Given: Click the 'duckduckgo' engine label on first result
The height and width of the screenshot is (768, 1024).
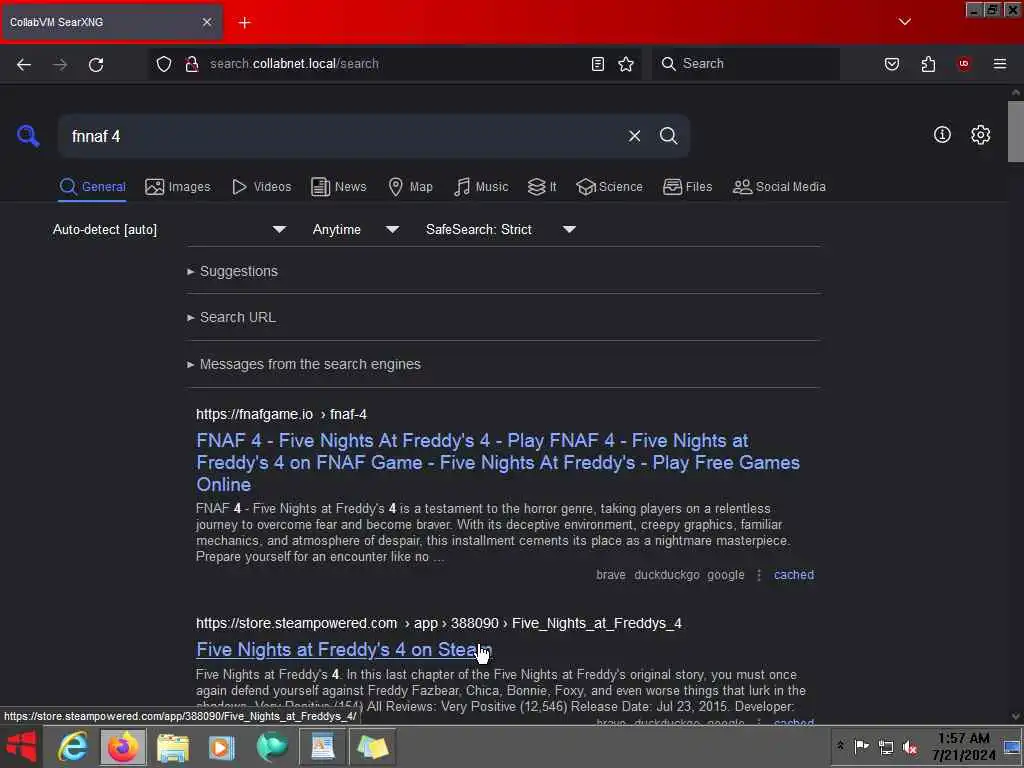Looking at the screenshot, I should (667, 575).
